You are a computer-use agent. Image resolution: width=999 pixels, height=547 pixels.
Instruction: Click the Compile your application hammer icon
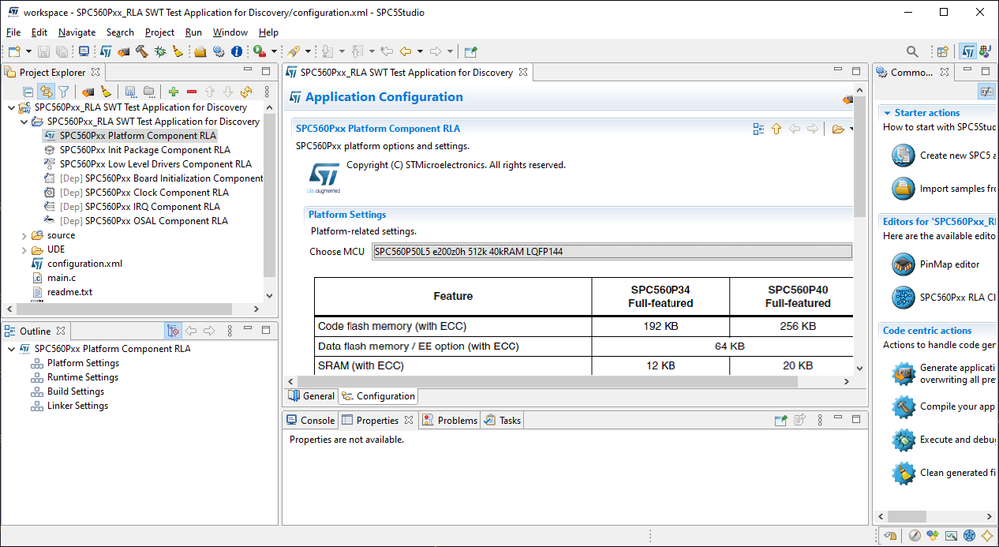(904, 407)
